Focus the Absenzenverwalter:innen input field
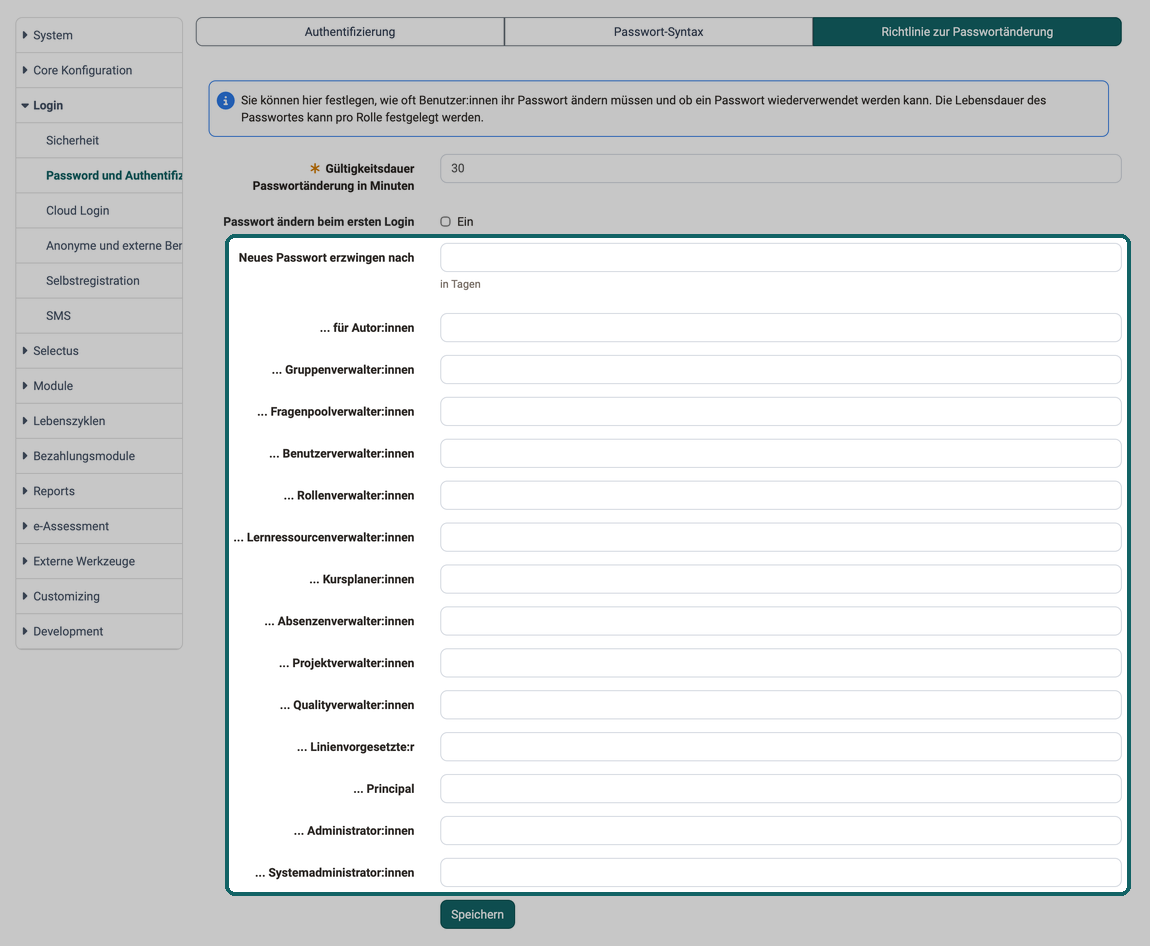This screenshot has width=1150, height=946. [x=780, y=621]
